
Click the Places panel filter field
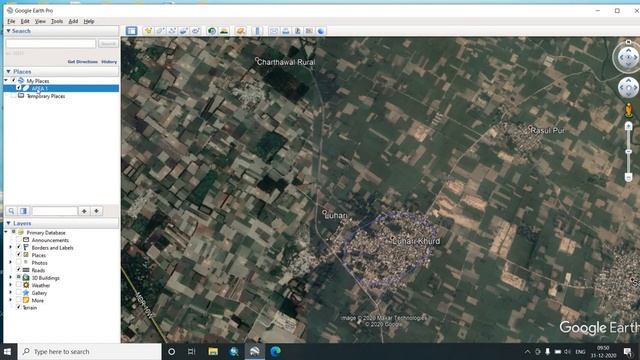[x=55, y=211]
